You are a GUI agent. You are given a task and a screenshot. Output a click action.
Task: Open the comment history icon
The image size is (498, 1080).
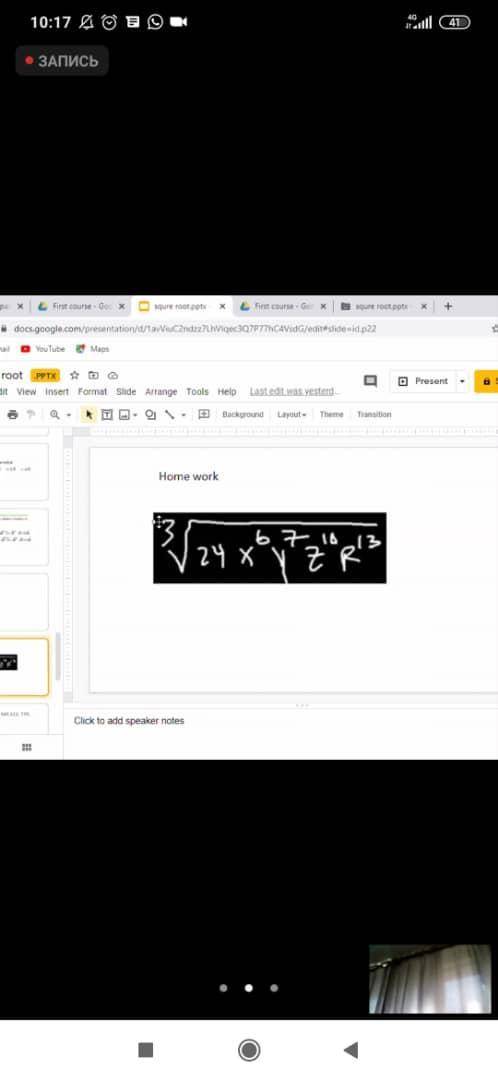[x=371, y=381]
